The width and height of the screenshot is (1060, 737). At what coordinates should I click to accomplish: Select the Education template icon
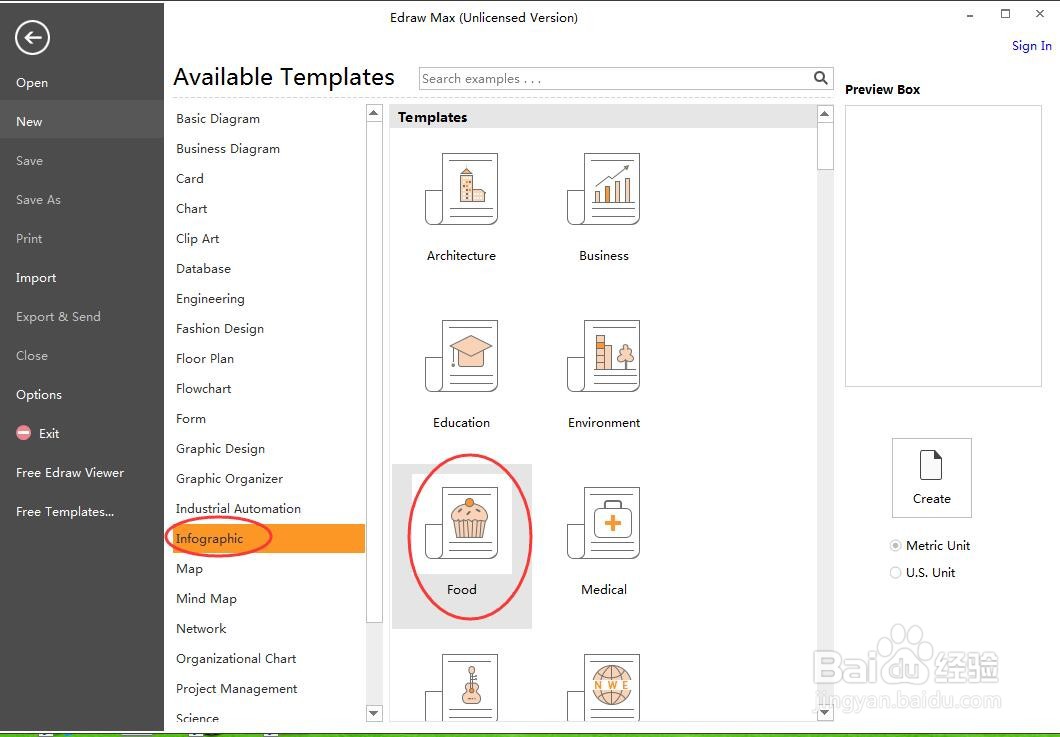pyautogui.click(x=462, y=356)
